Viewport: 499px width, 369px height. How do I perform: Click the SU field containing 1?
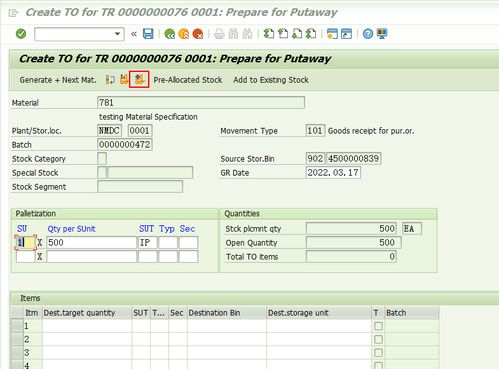[25, 243]
